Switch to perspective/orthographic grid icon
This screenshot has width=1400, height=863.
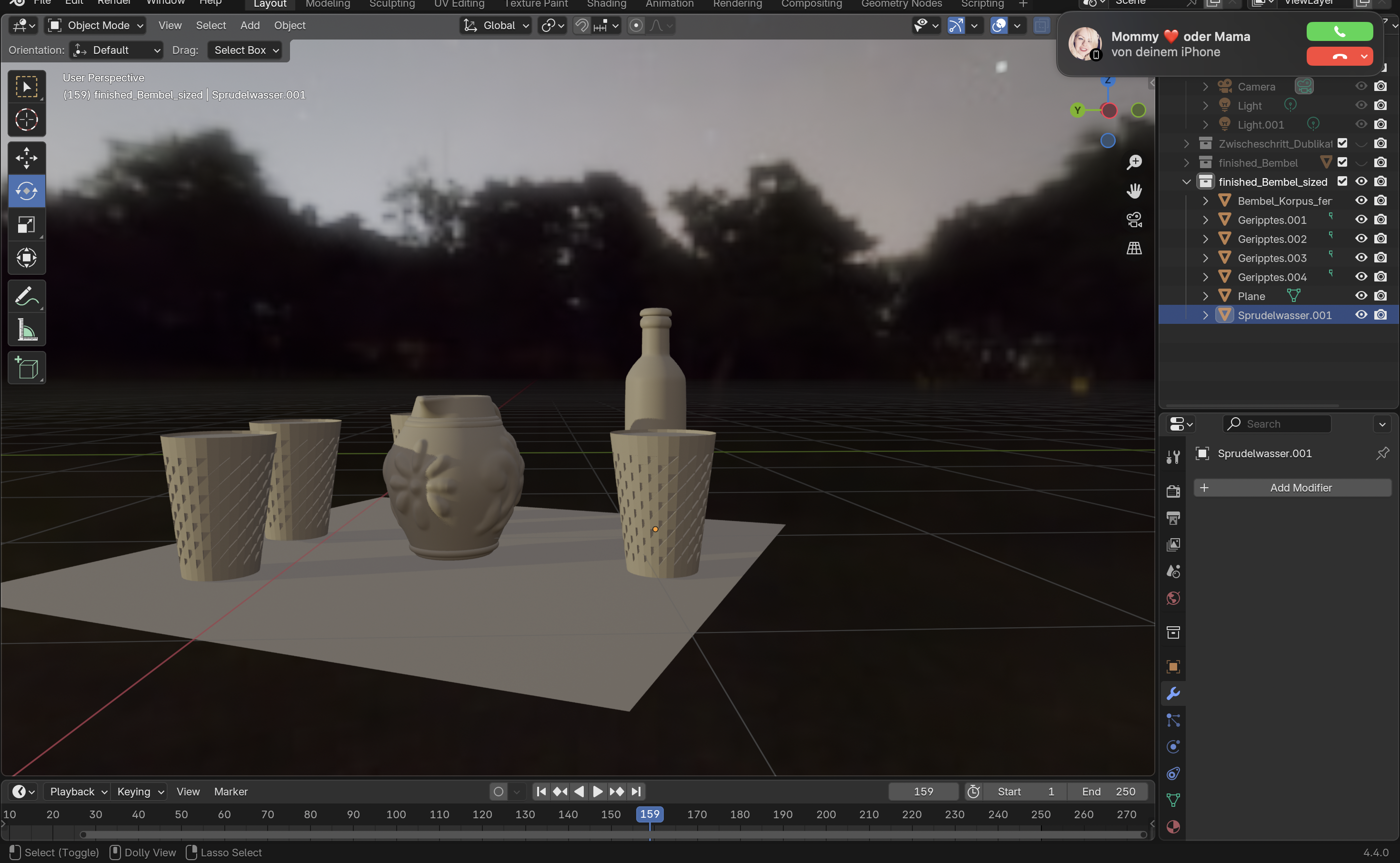click(x=1134, y=248)
